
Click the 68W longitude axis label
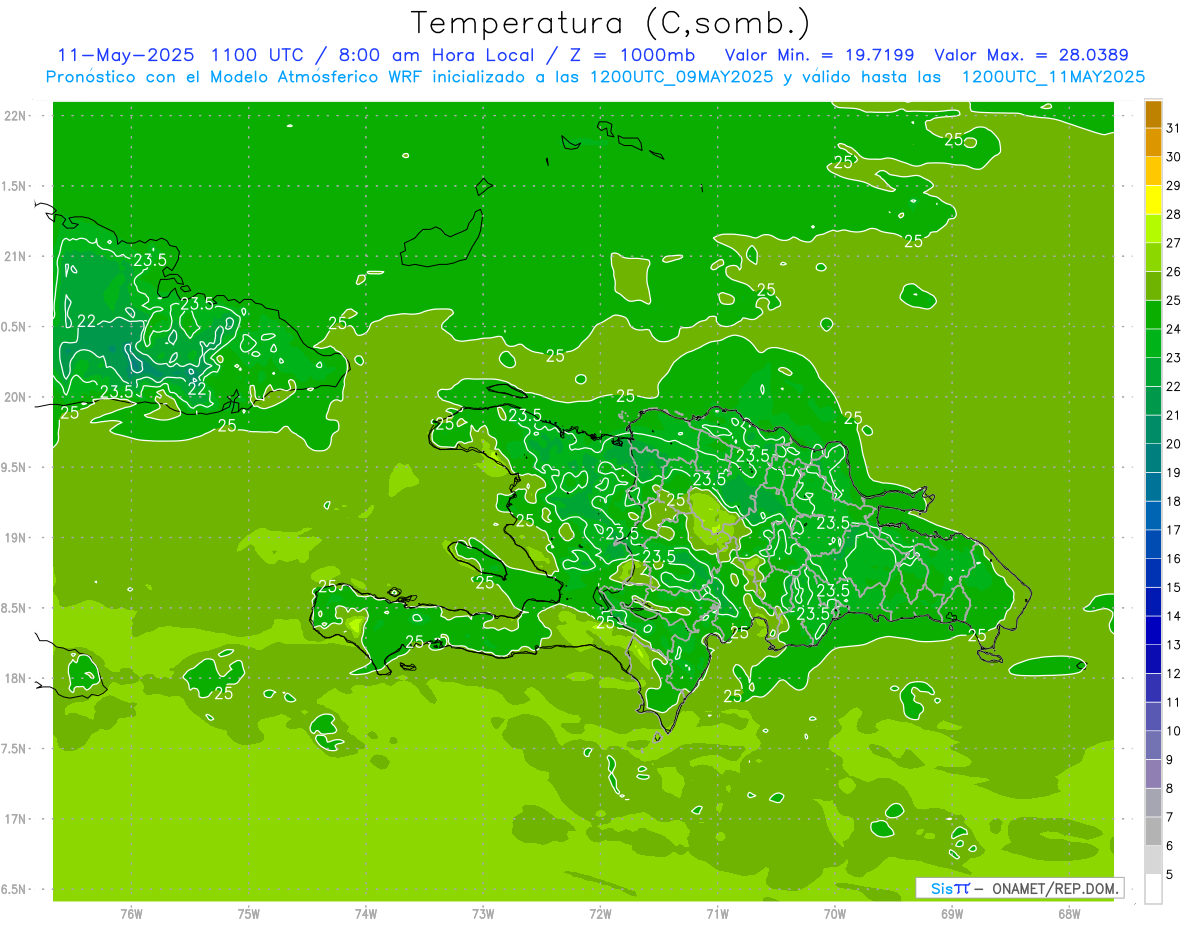tap(1068, 914)
